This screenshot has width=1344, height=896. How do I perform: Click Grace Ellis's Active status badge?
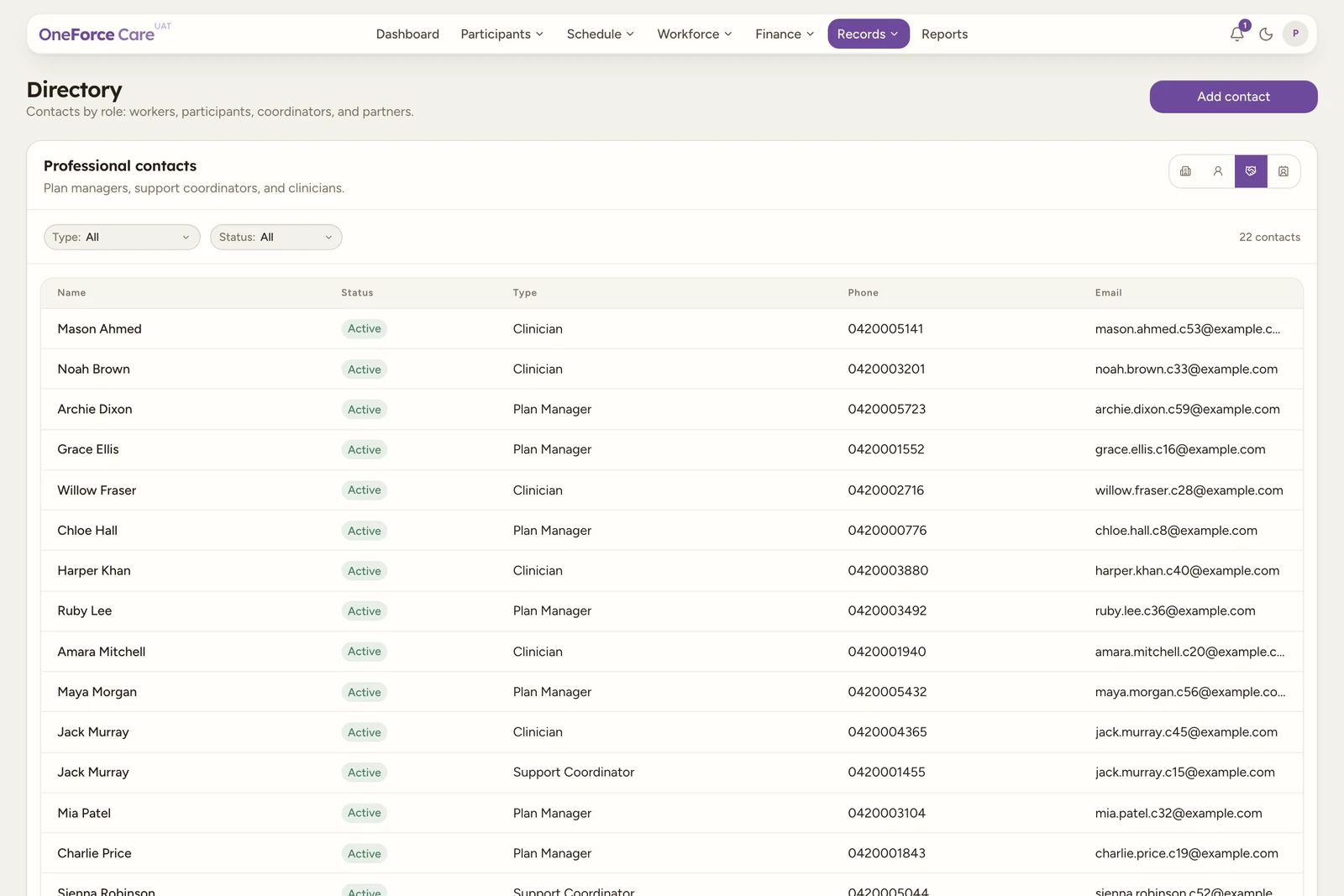click(365, 449)
